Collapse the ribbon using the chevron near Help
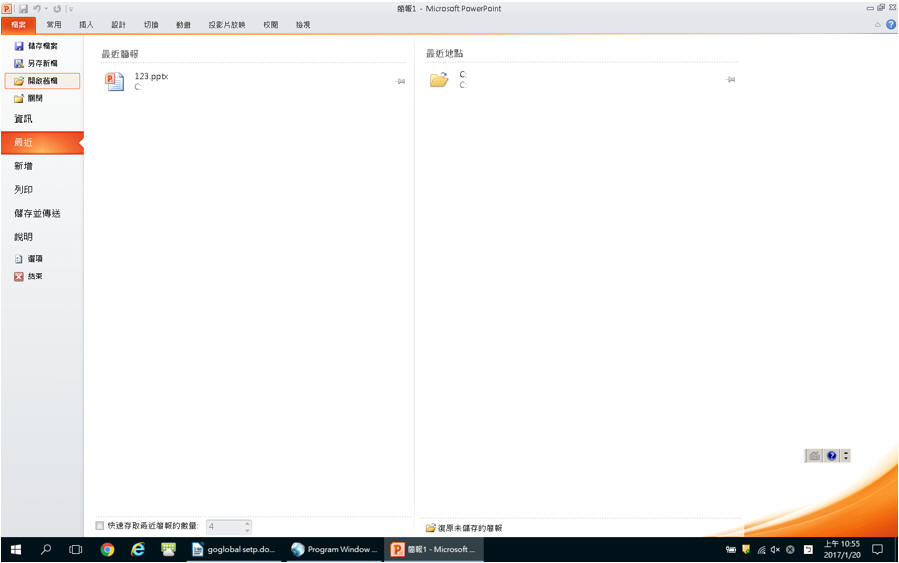This screenshot has height=563, width=899. coord(878,24)
